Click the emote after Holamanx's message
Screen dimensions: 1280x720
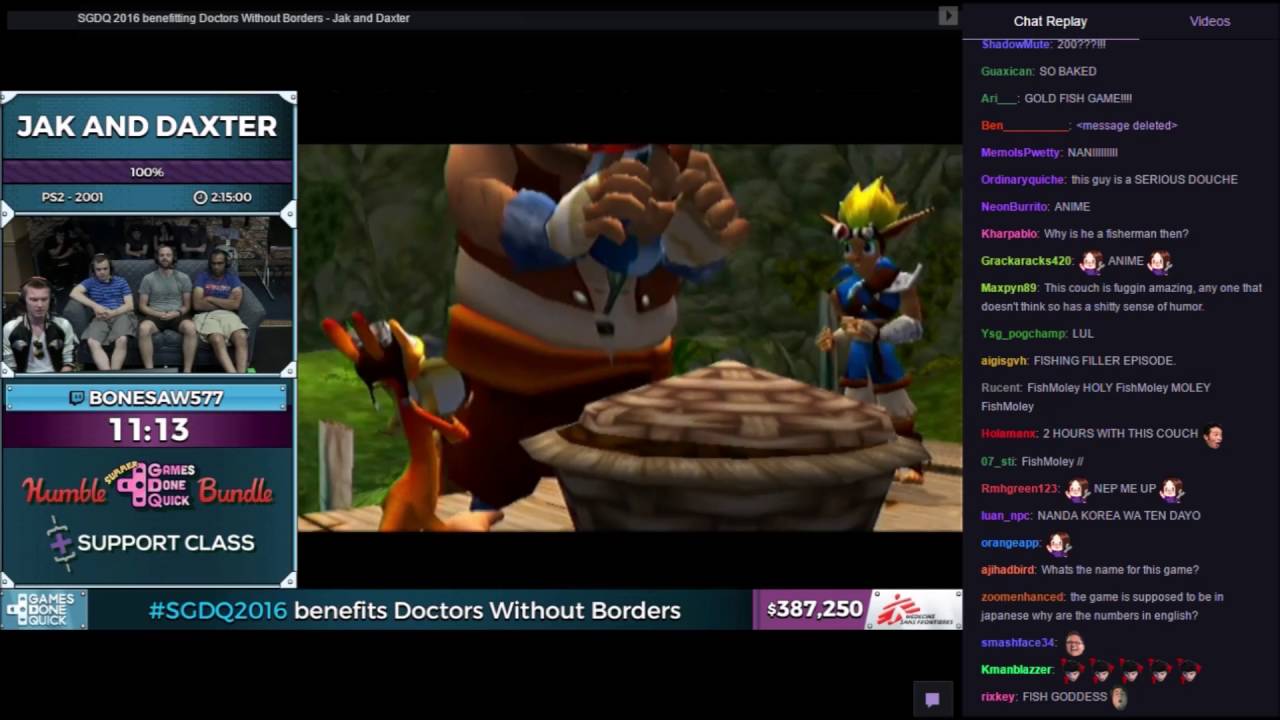click(1213, 435)
